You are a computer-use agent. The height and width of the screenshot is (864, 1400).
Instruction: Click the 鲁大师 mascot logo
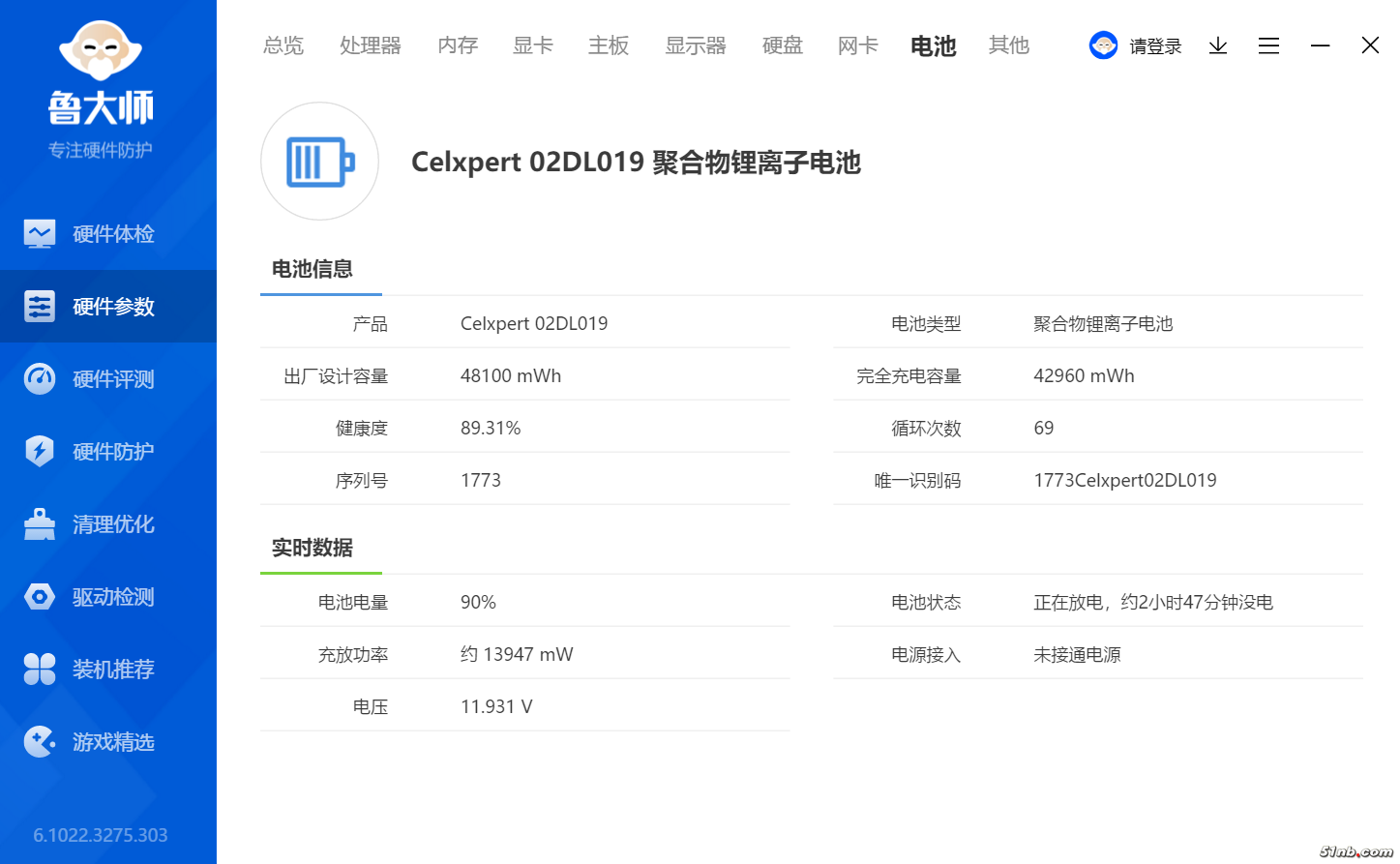[101, 49]
